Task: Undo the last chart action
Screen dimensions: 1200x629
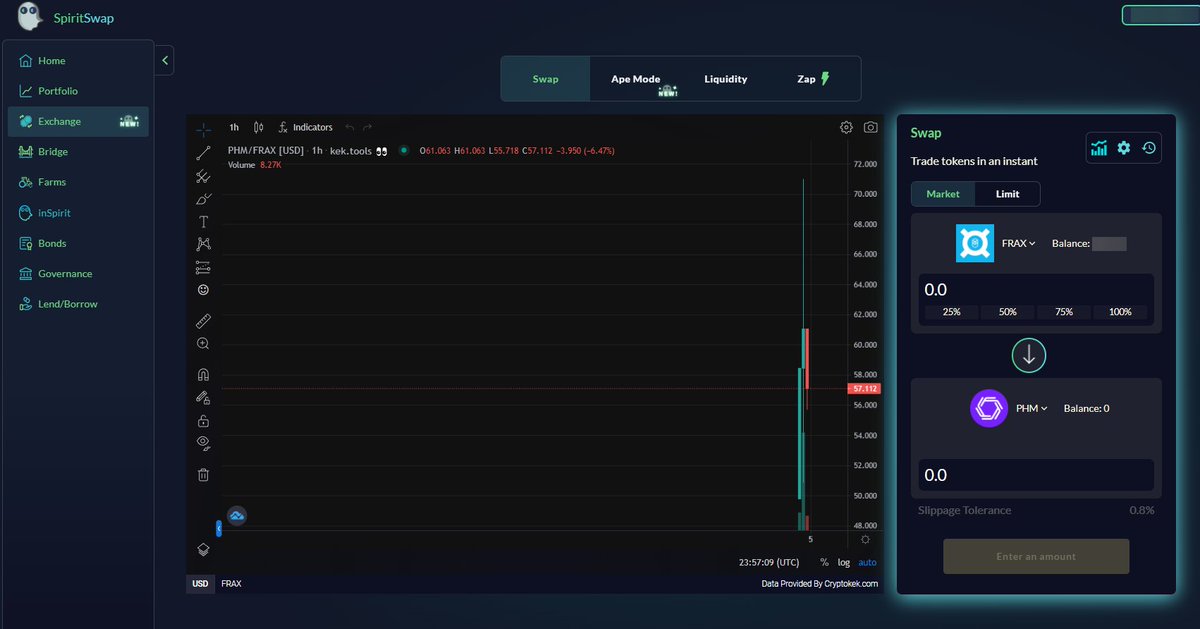Action: tap(349, 127)
